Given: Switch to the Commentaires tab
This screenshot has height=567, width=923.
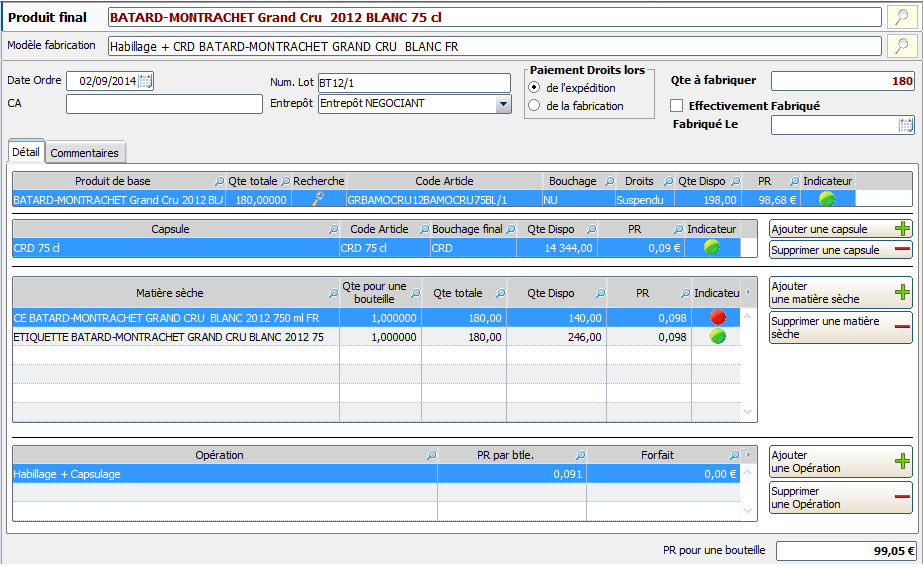Looking at the screenshot, I should (x=84, y=153).
